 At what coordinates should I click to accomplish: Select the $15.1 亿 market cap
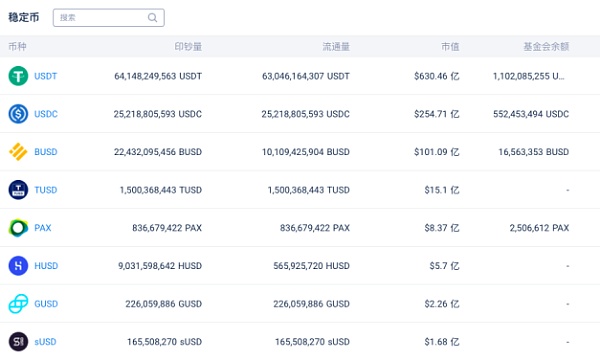click(x=442, y=190)
